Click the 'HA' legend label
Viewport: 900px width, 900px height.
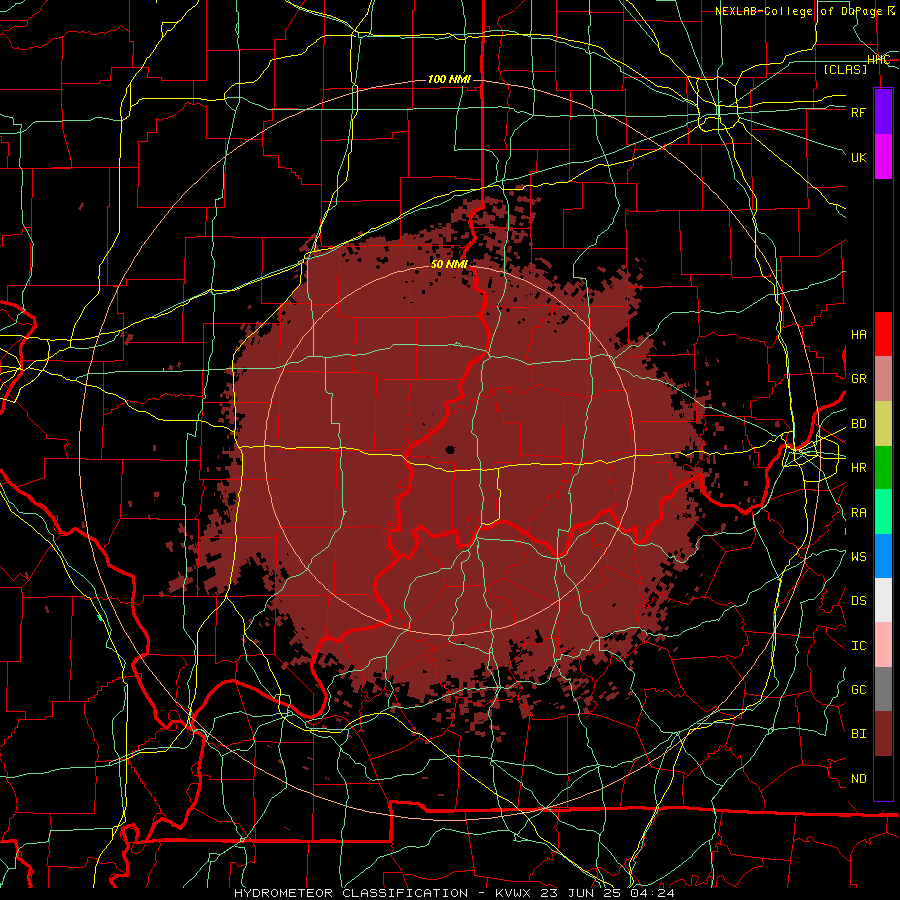[x=858, y=335]
